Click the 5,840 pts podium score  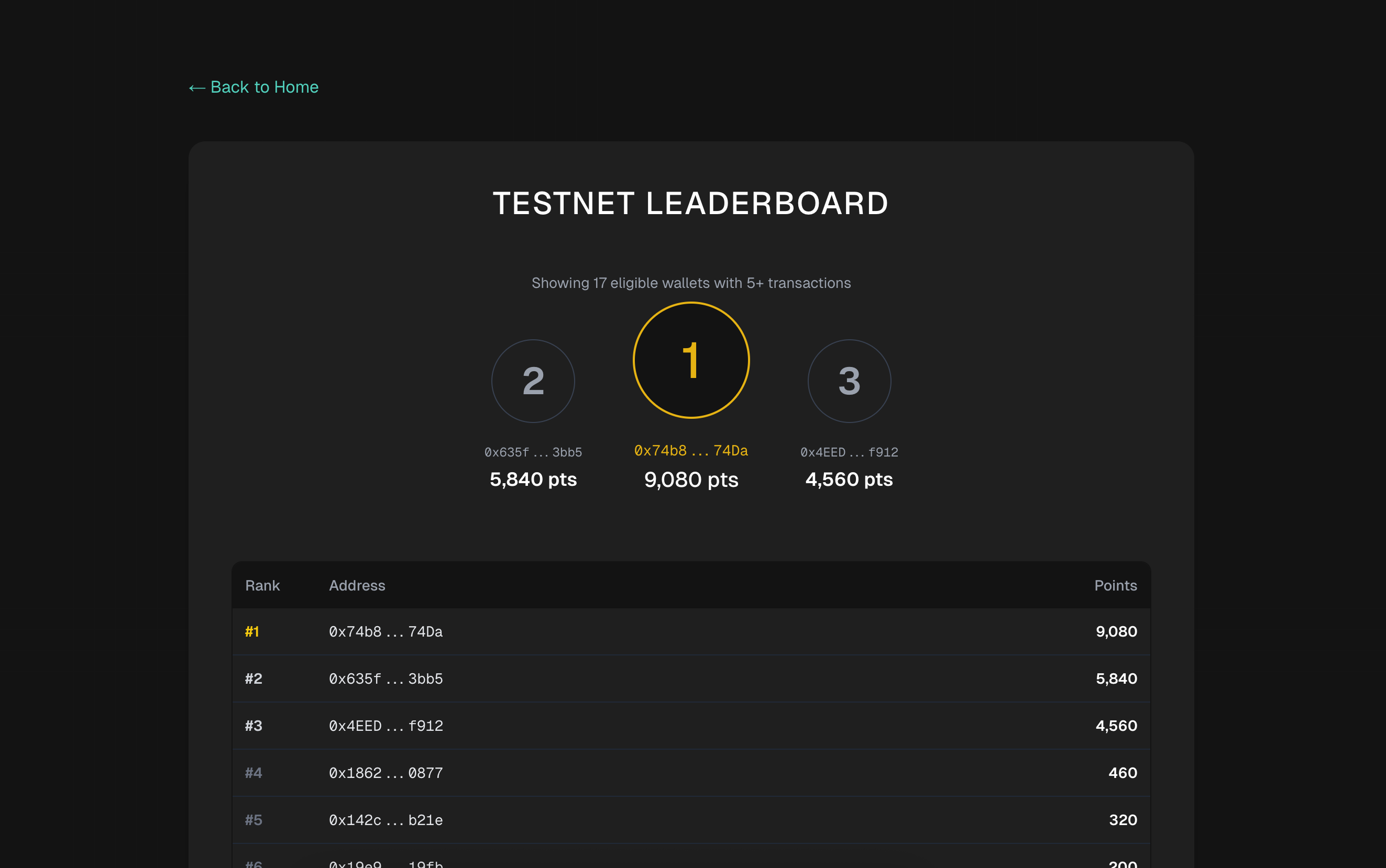pyautogui.click(x=533, y=480)
